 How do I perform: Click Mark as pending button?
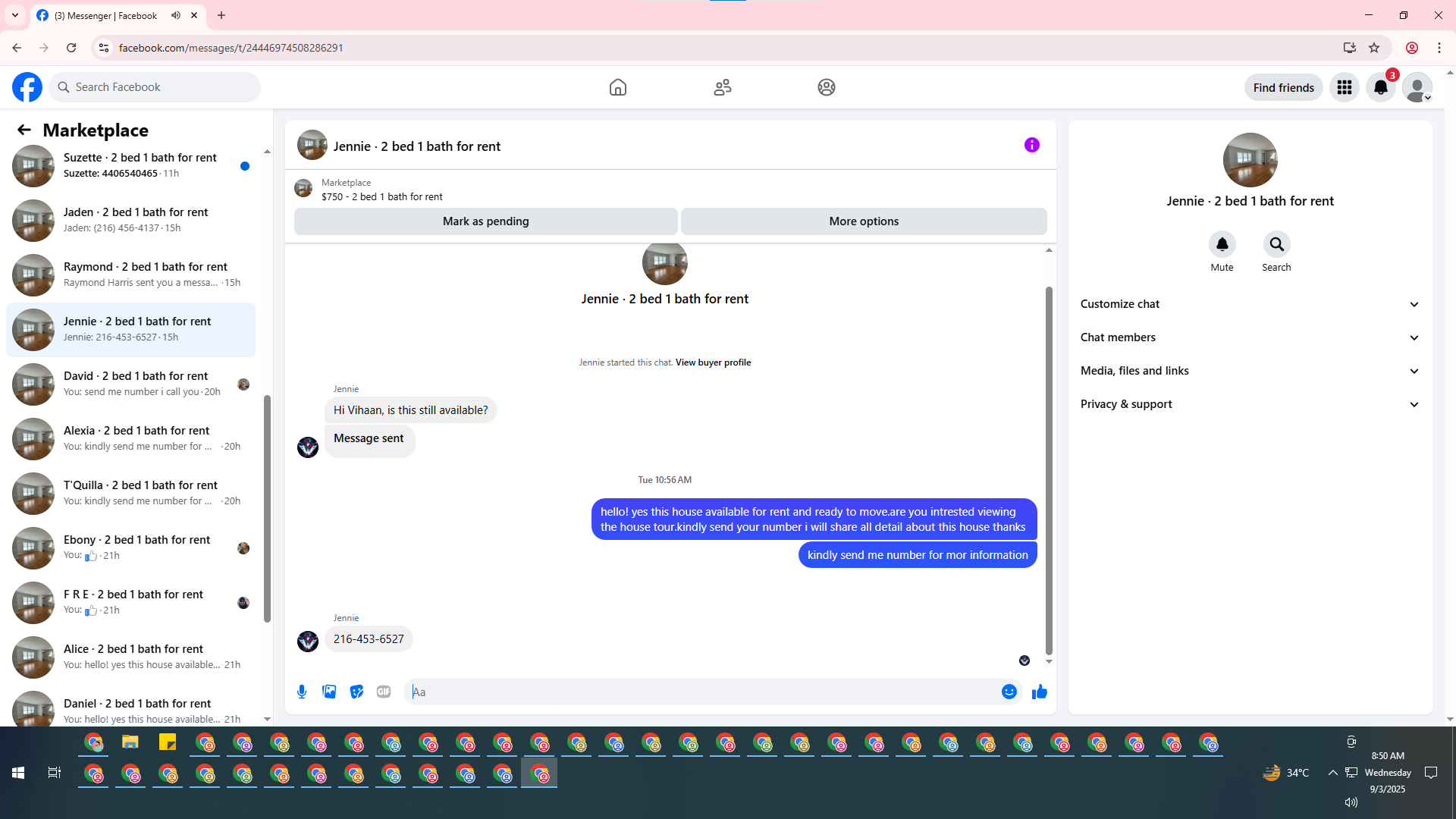coord(486,221)
